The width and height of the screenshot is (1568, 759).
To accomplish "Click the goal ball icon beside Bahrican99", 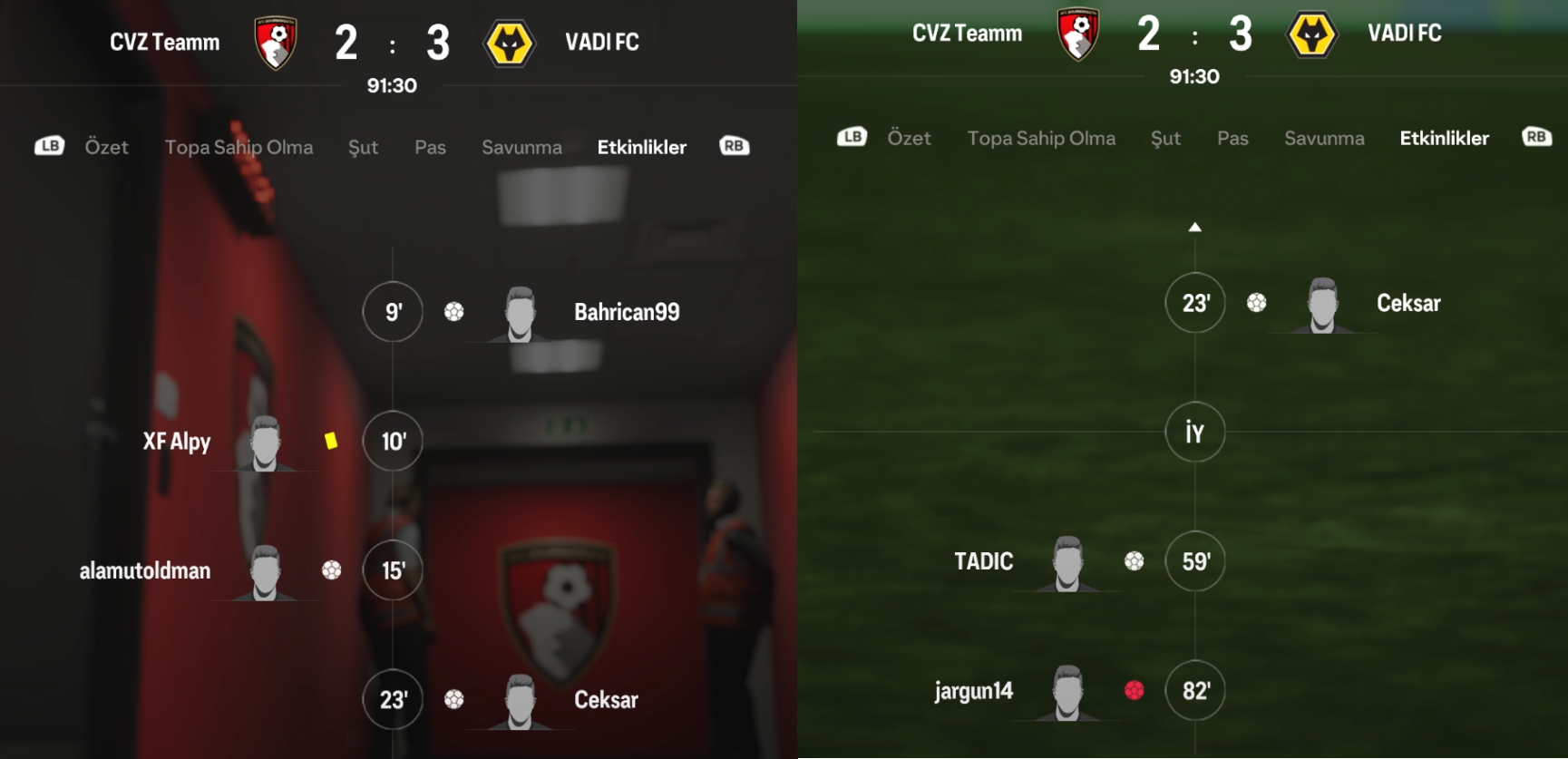I will point(454,312).
